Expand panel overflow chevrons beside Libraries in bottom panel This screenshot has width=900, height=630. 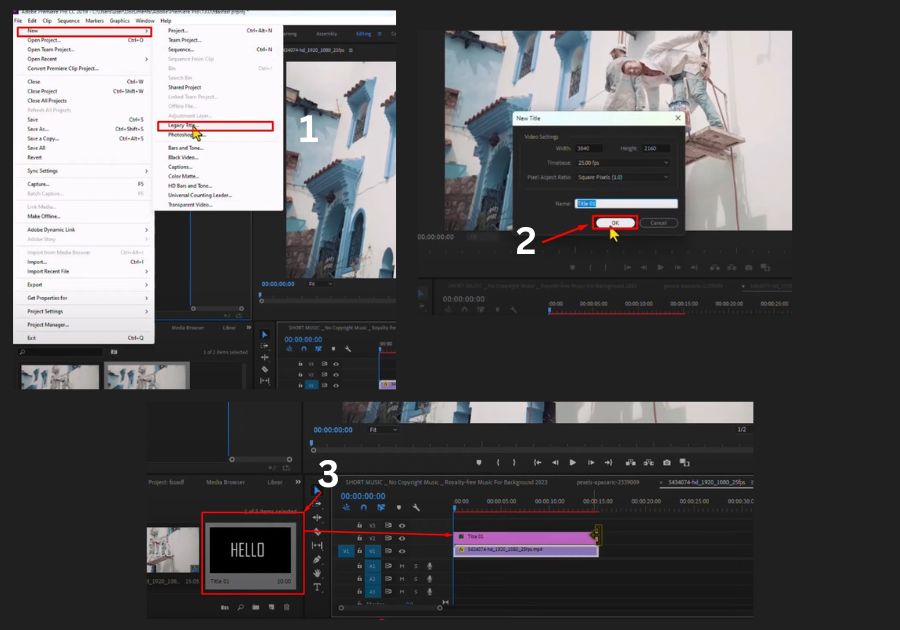click(298, 482)
